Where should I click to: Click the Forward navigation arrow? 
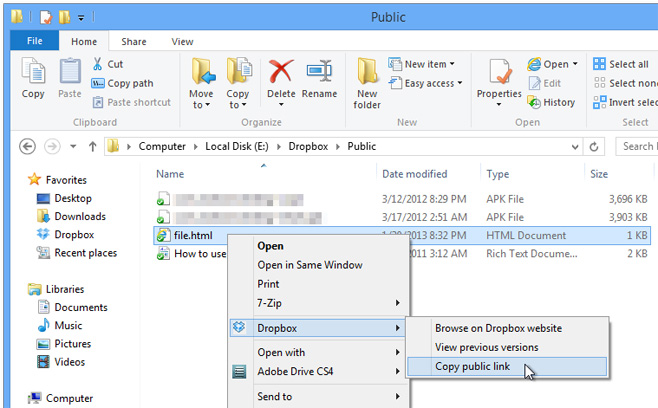(52, 146)
